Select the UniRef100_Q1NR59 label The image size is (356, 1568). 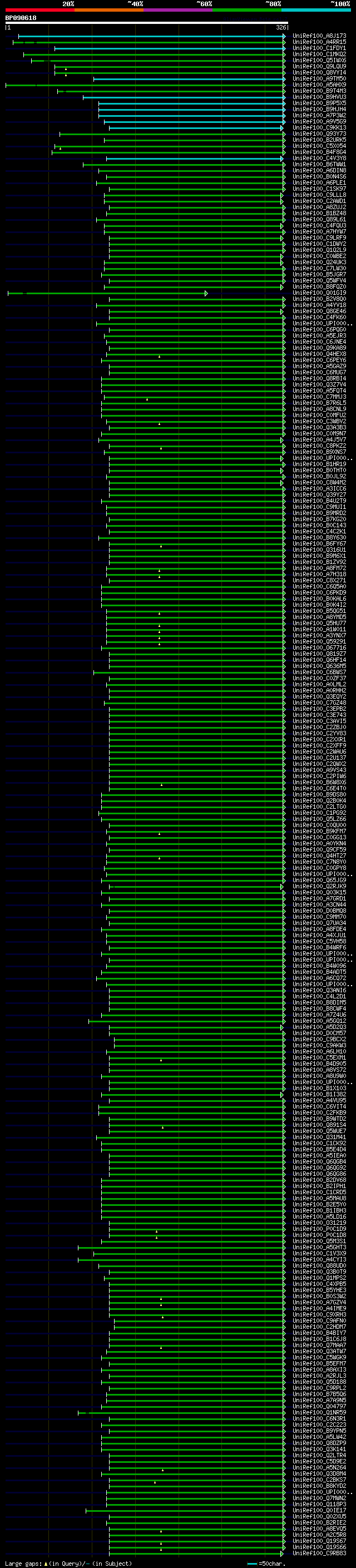click(319, 1412)
